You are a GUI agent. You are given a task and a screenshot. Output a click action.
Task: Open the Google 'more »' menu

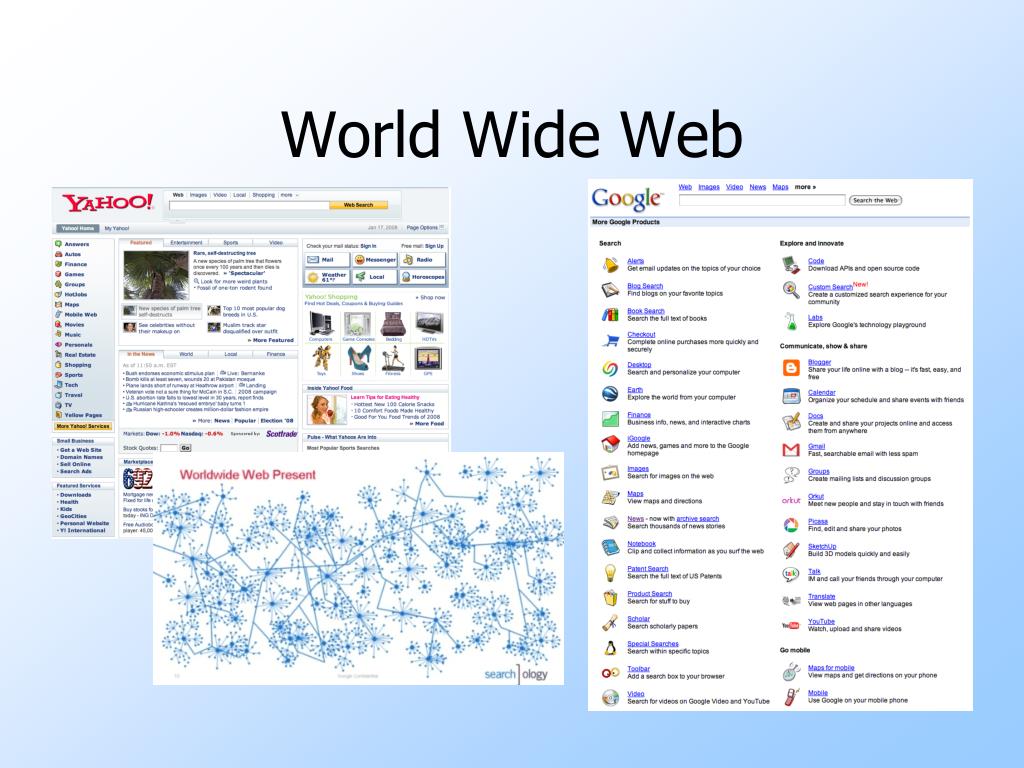coord(805,187)
